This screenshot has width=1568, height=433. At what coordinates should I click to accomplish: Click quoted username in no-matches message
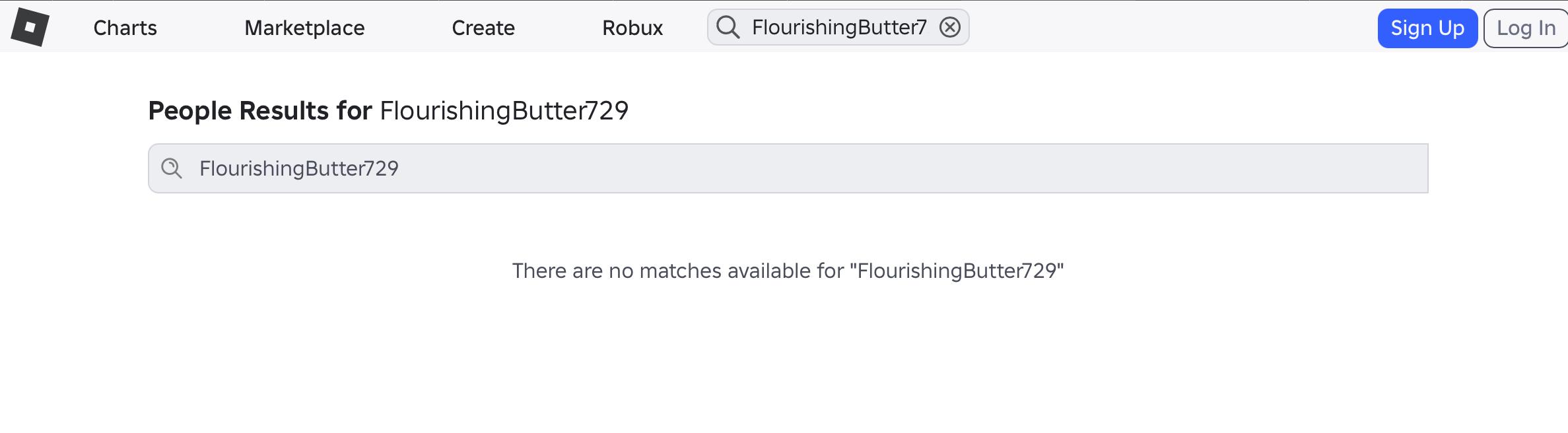957,271
